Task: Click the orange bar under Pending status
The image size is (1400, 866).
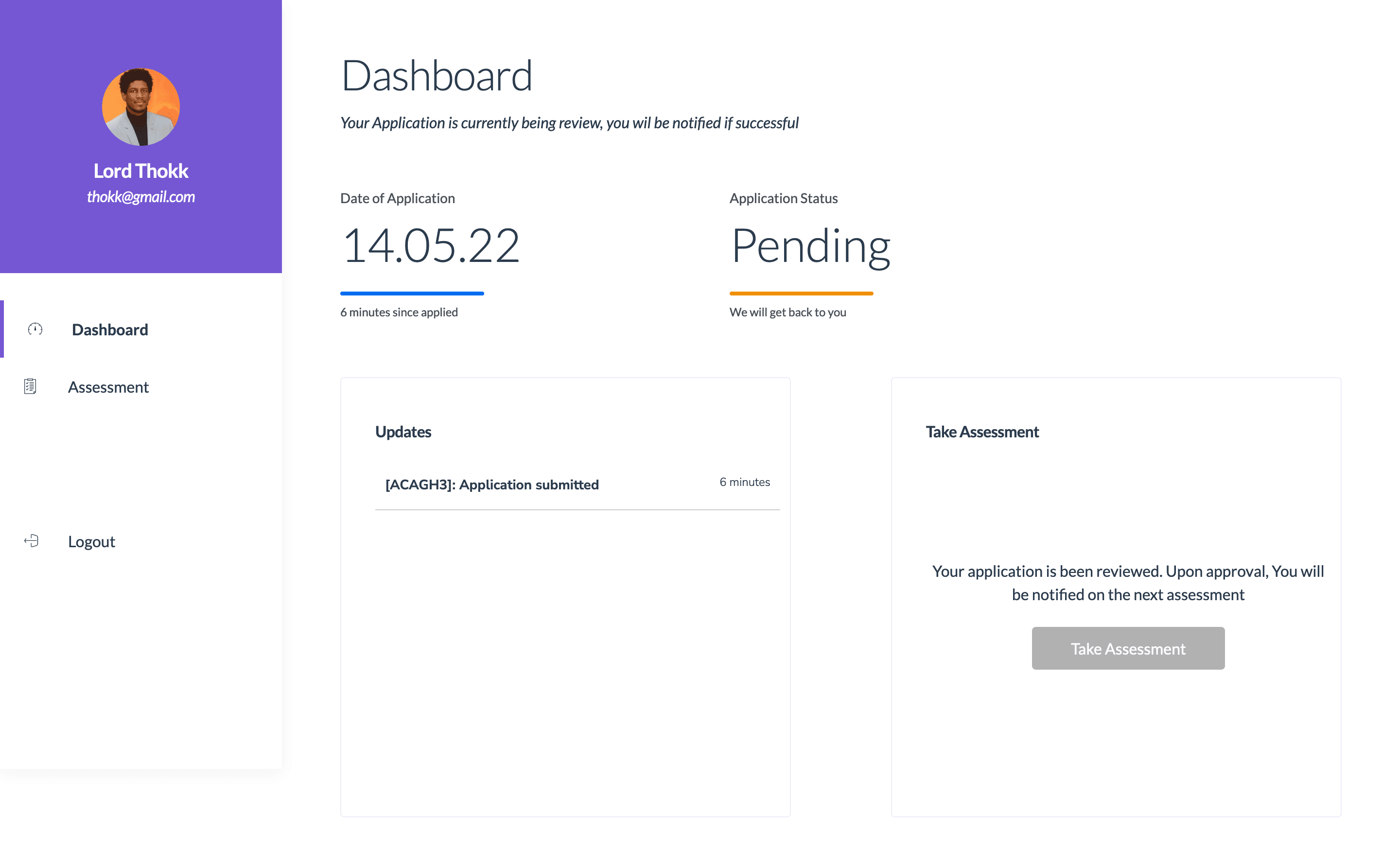Action: point(801,293)
